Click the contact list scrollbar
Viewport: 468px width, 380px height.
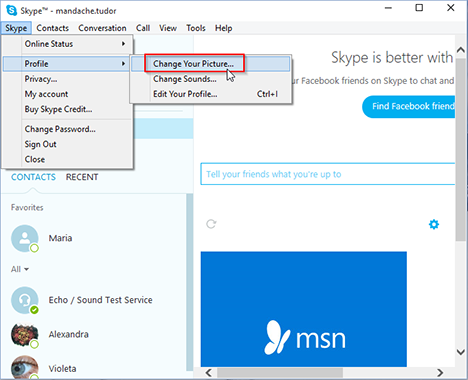pos(190,282)
